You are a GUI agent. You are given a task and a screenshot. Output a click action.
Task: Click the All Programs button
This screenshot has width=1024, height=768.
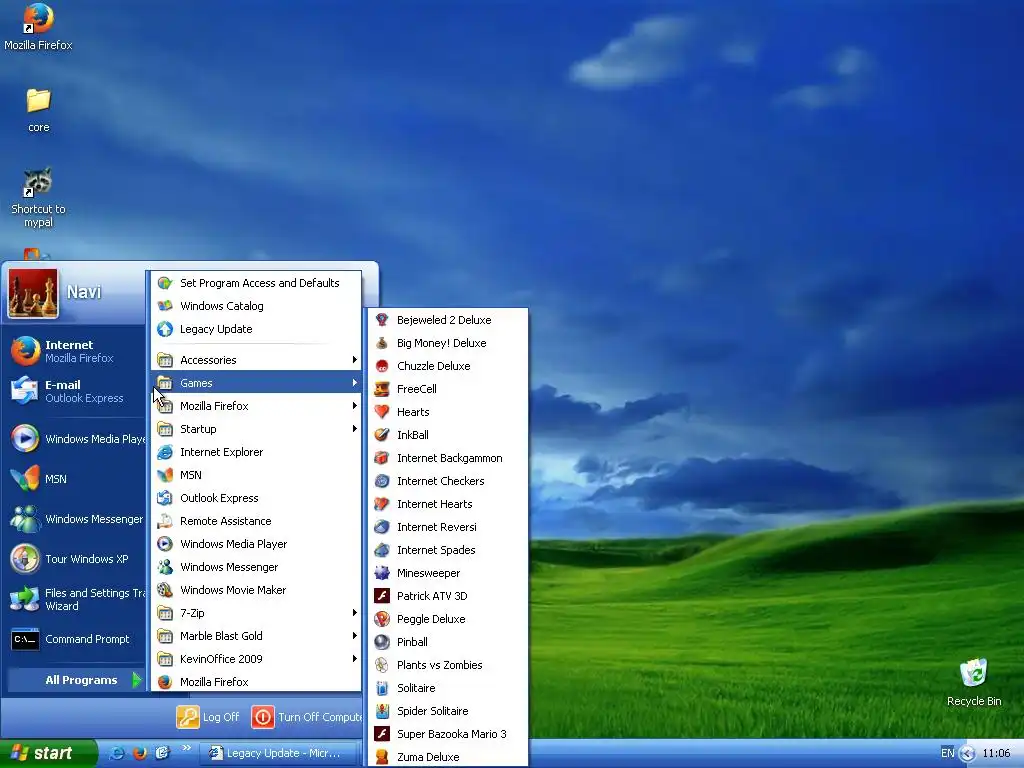(75, 680)
